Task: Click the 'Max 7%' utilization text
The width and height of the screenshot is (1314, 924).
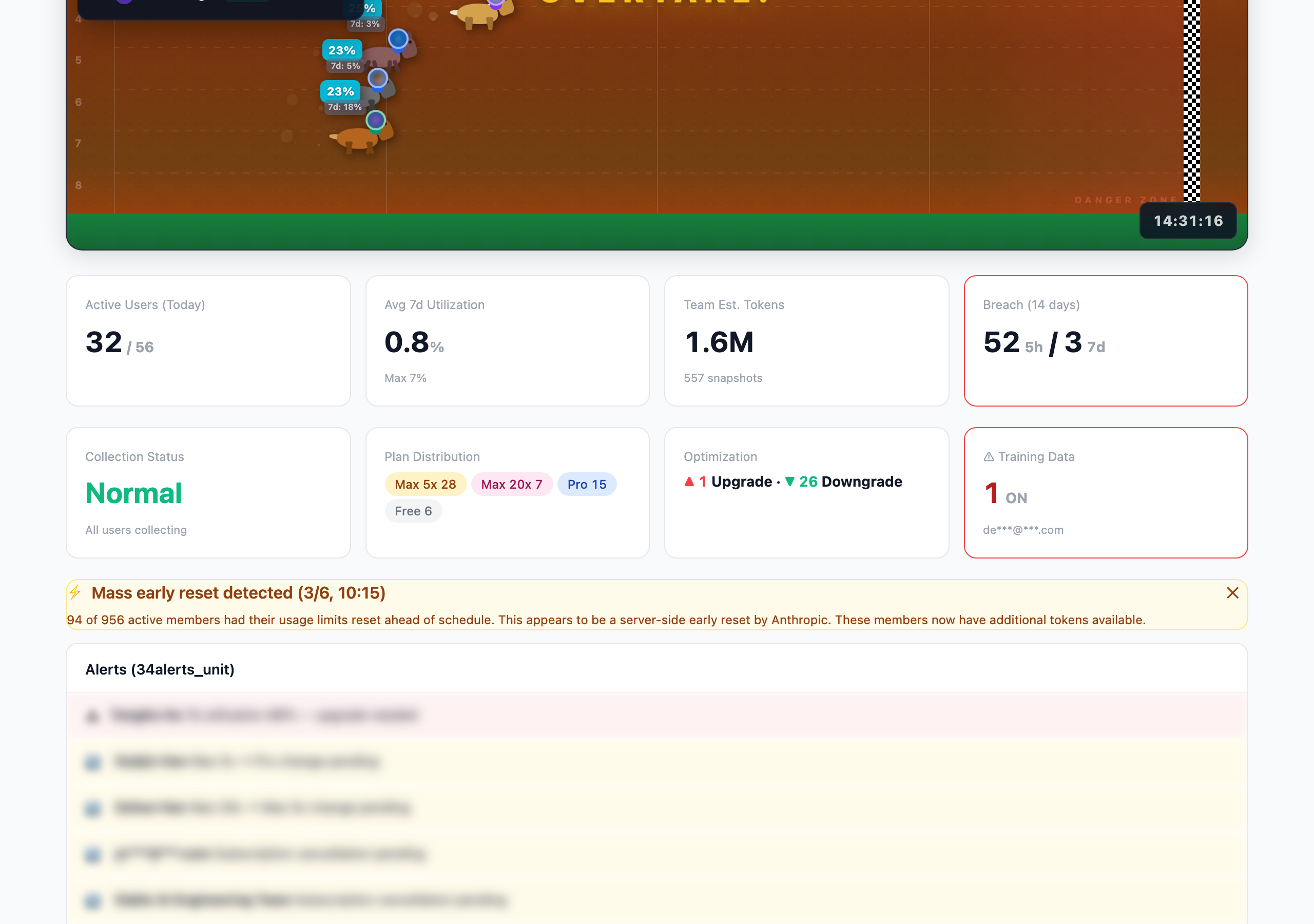Action: (405, 378)
